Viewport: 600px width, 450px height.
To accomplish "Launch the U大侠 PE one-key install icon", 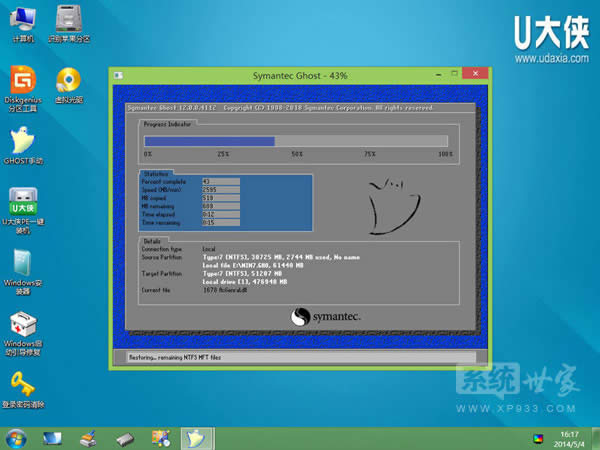I will (22, 200).
